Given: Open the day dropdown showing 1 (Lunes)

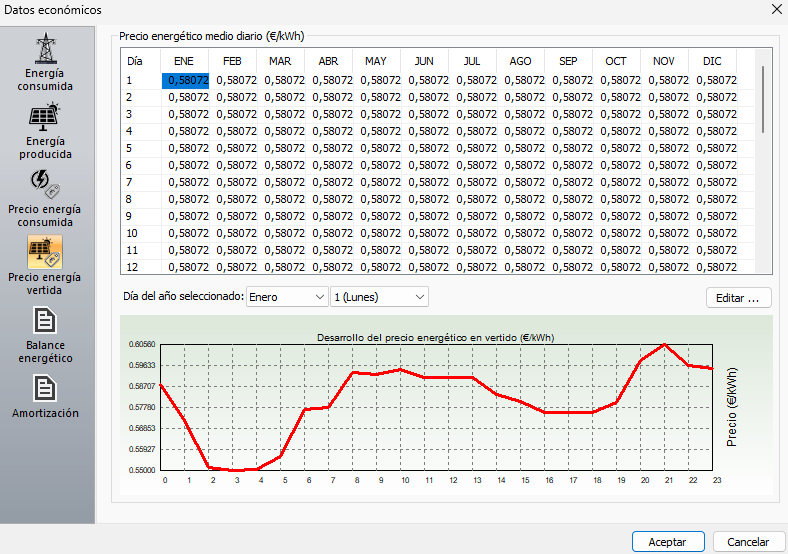Looking at the screenshot, I should 379,297.
